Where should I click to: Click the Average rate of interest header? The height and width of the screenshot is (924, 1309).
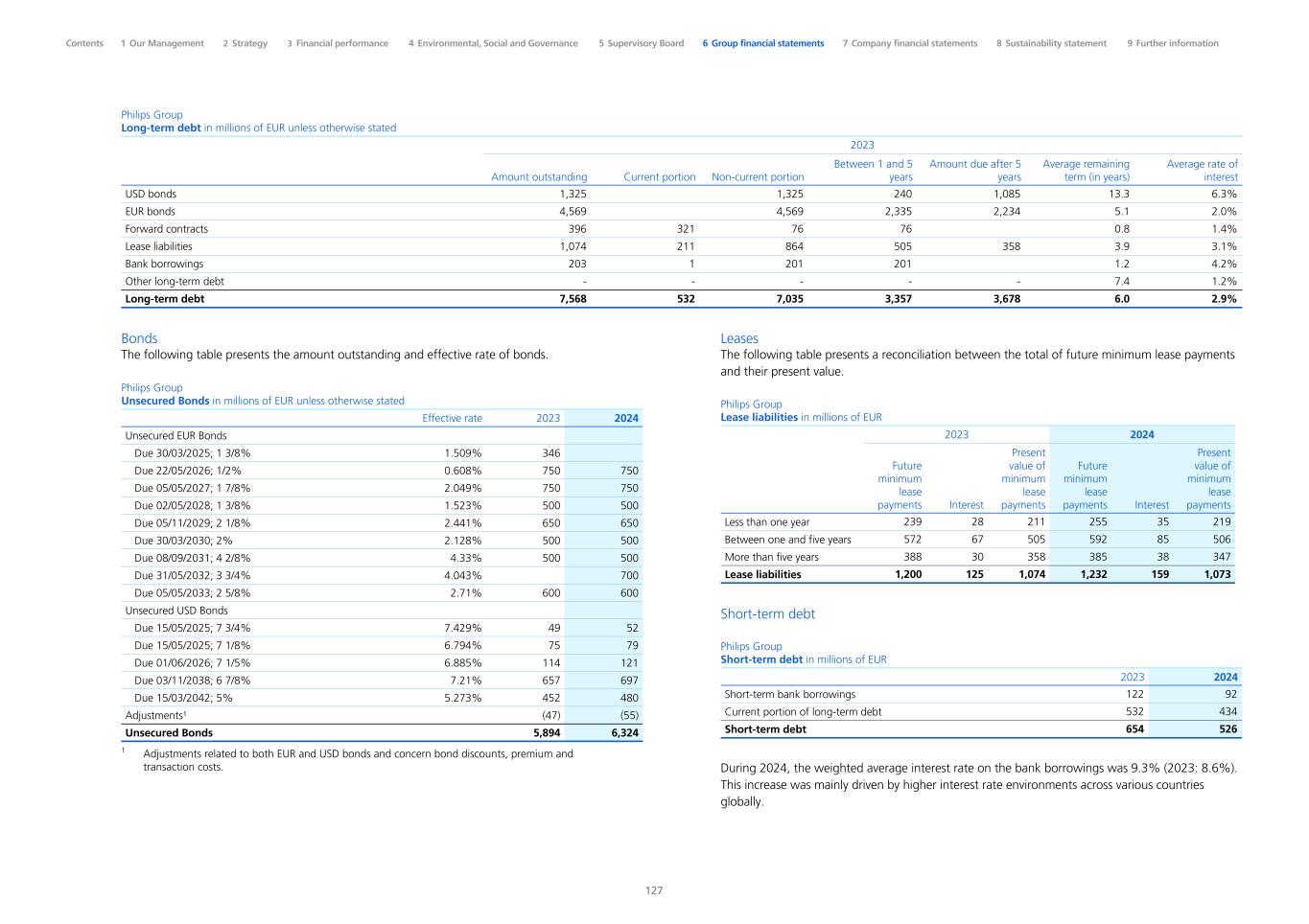(1202, 170)
